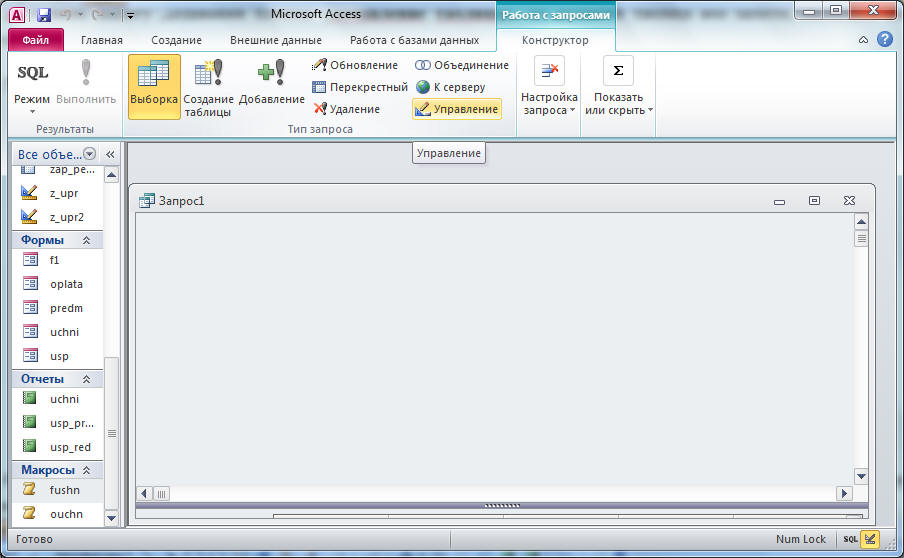Switch to Работа с базами данных tab
The height and width of the screenshot is (558, 904).
[415, 40]
